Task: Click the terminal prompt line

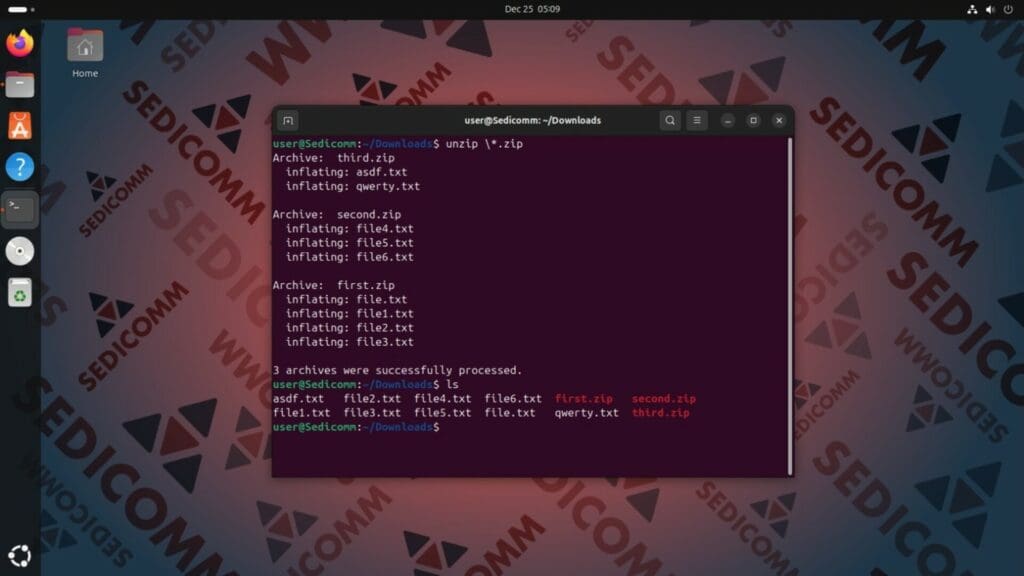Action: (355, 427)
